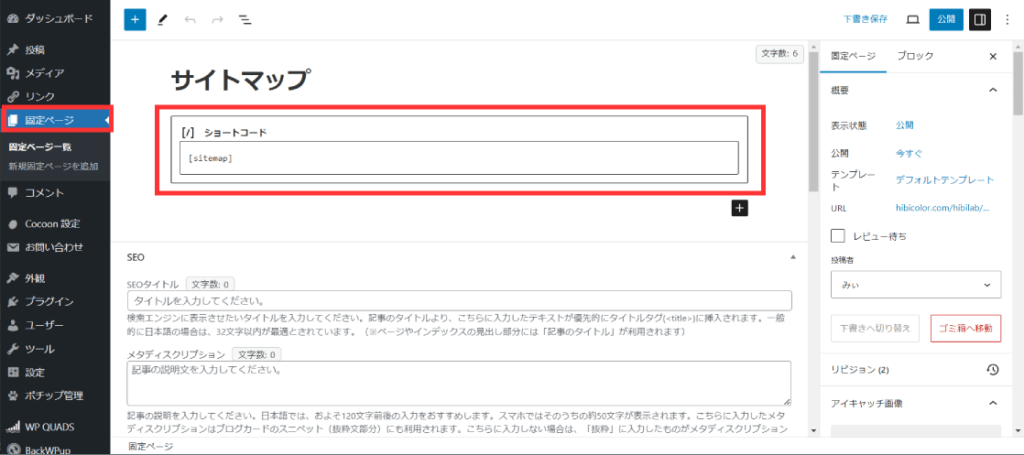
Task: Collapse the アイキャッチ画像 panel
Action: tap(992, 403)
